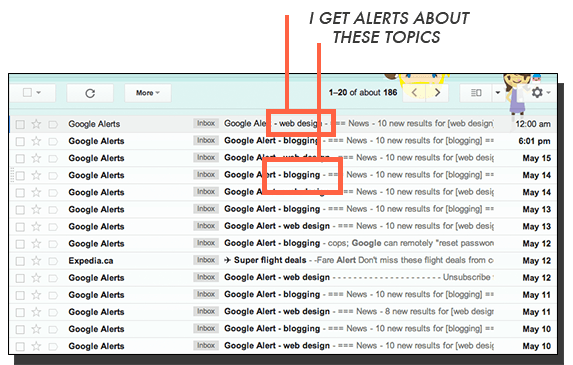The image size is (573, 365).
Task: Select checkbox for 6:01 pm blogging alert
Action: click(20, 141)
